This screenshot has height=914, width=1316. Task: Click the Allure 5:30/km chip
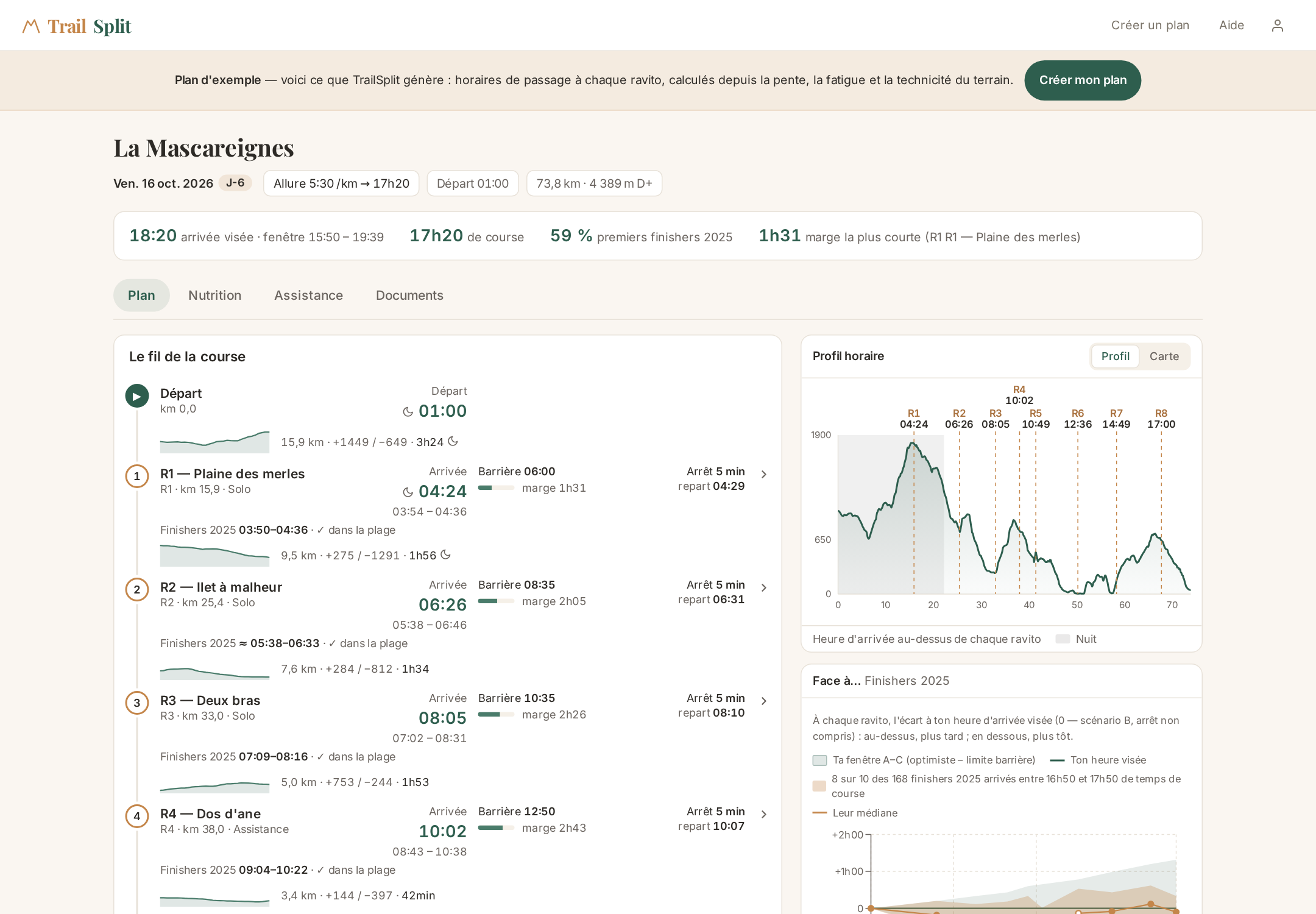pos(341,183)
